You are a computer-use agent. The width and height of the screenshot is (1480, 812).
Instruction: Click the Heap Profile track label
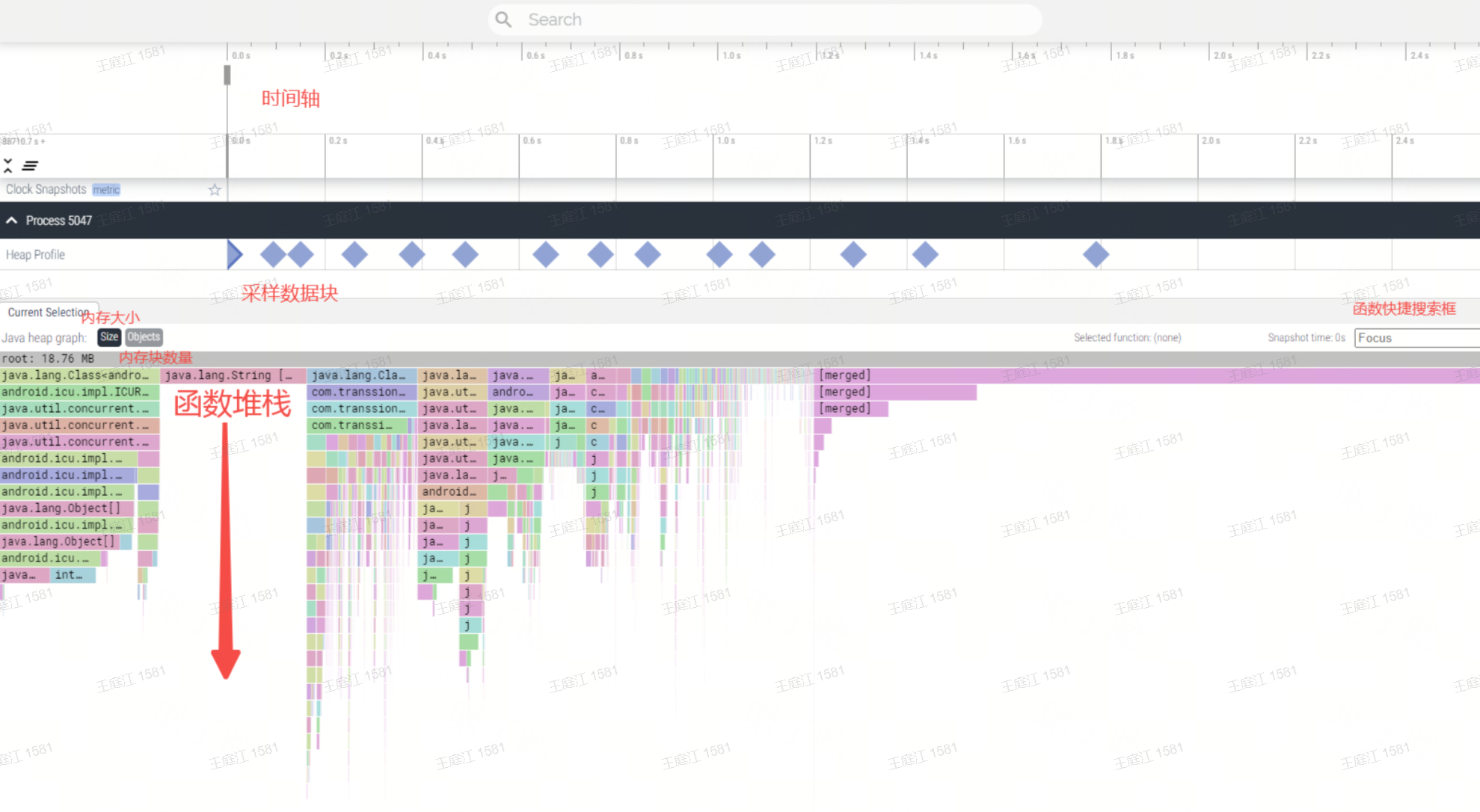35,255
